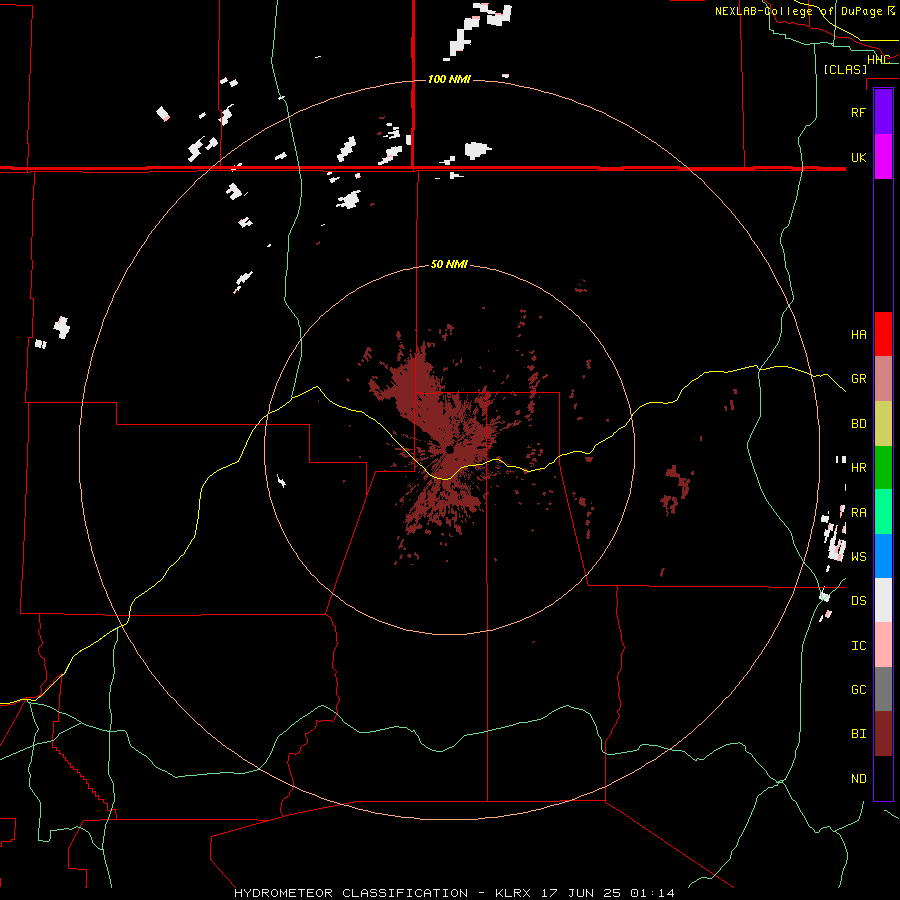This screenshot has width=900, height=900.
Task: Click the RA legend label
Action: 858,513
